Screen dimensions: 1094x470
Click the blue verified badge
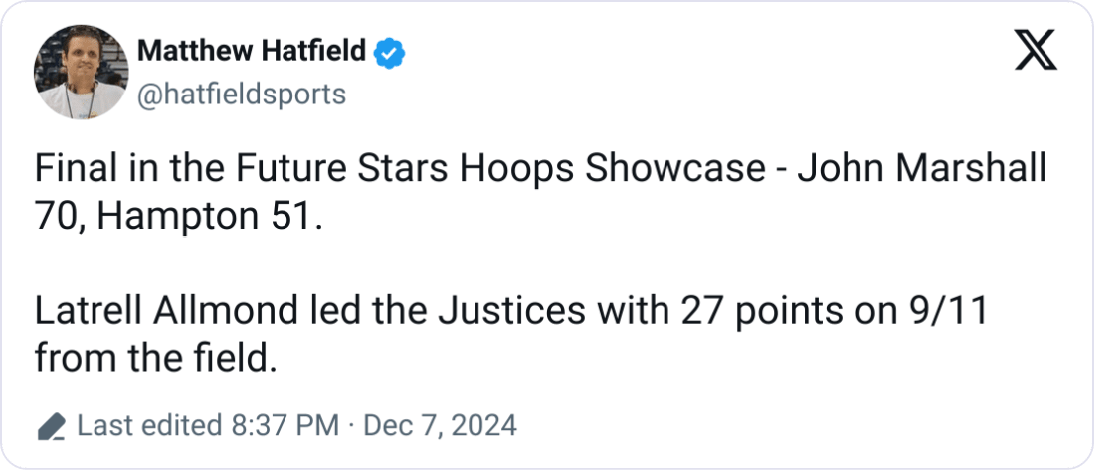pos(388,51)
